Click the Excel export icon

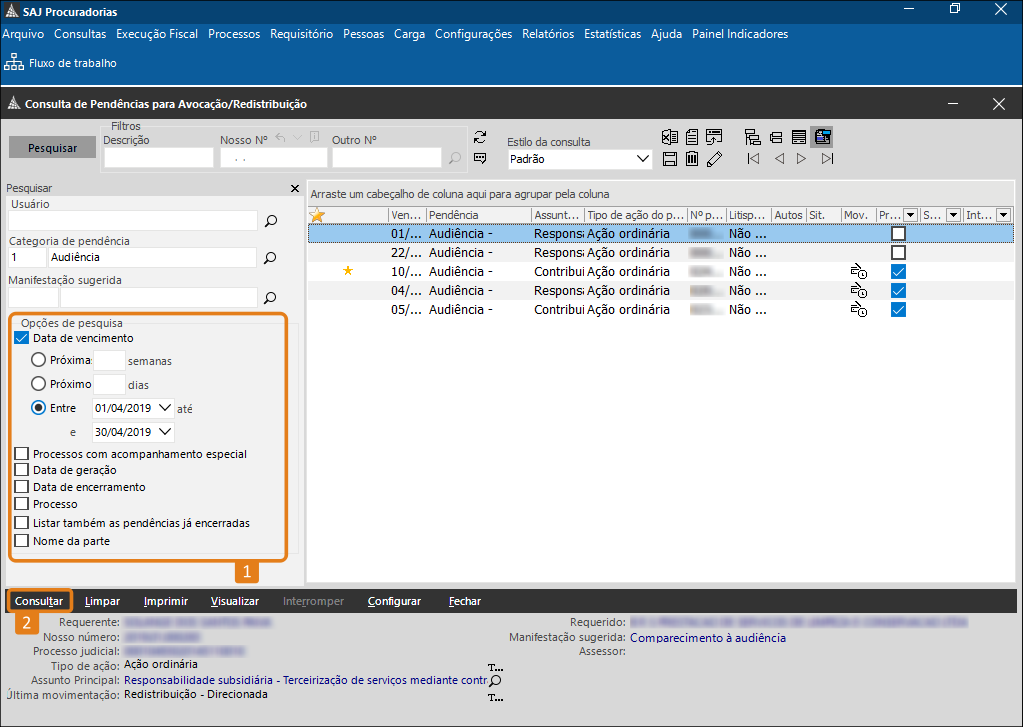[670, 137]
